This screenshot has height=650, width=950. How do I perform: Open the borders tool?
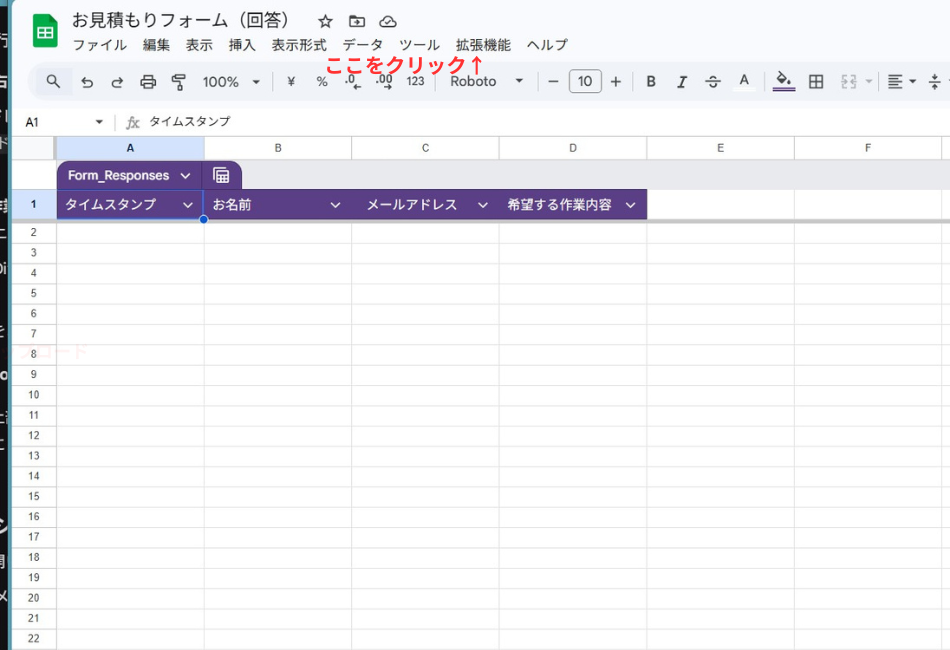816,82
